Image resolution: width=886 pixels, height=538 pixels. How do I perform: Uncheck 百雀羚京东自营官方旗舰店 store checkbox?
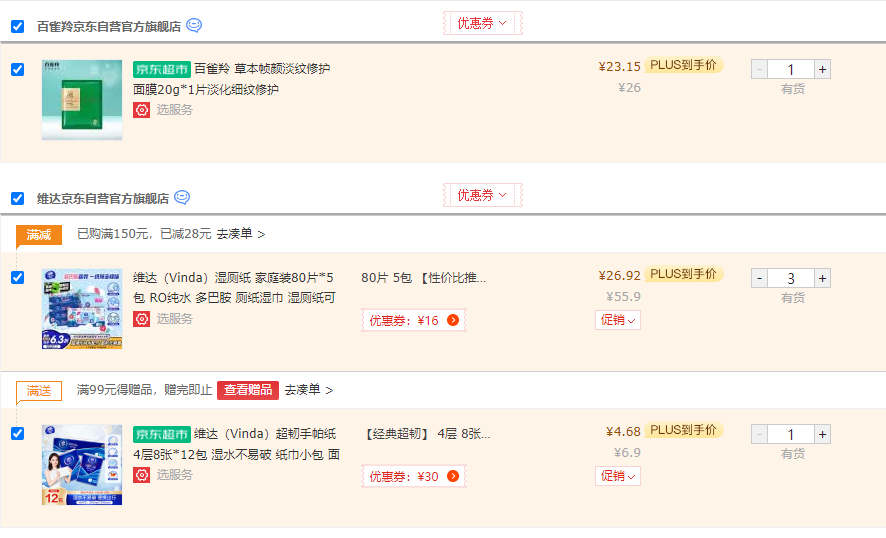(x=18, y=27)
